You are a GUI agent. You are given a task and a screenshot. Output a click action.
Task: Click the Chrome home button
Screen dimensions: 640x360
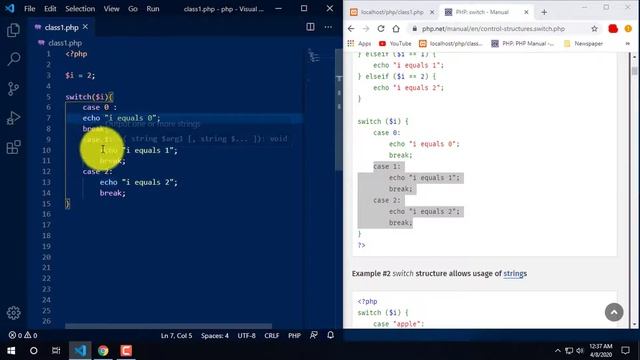pos(396,29)
